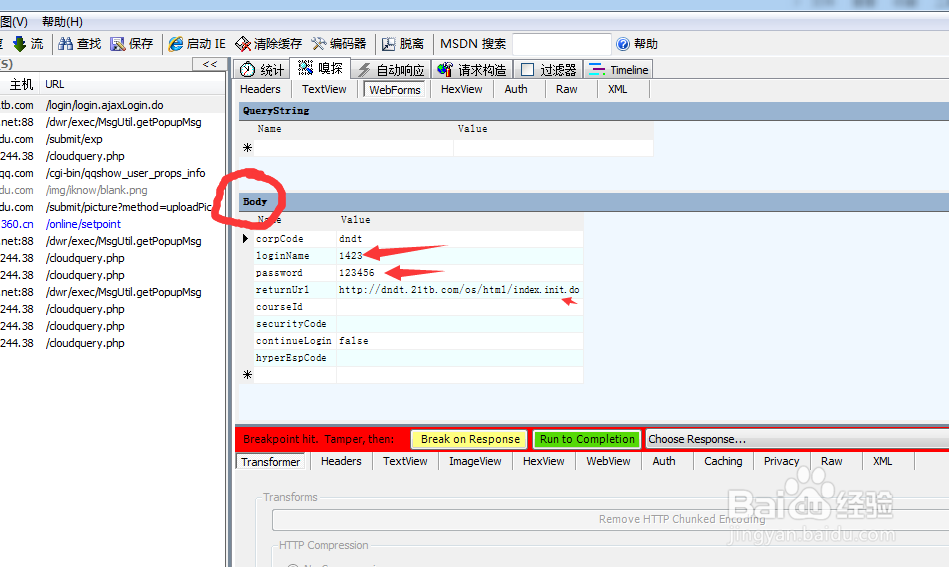The width and height of the screenshot is (949, 567).
Task: Select the /submit/exp session row
Action: (x=113, y=139)
